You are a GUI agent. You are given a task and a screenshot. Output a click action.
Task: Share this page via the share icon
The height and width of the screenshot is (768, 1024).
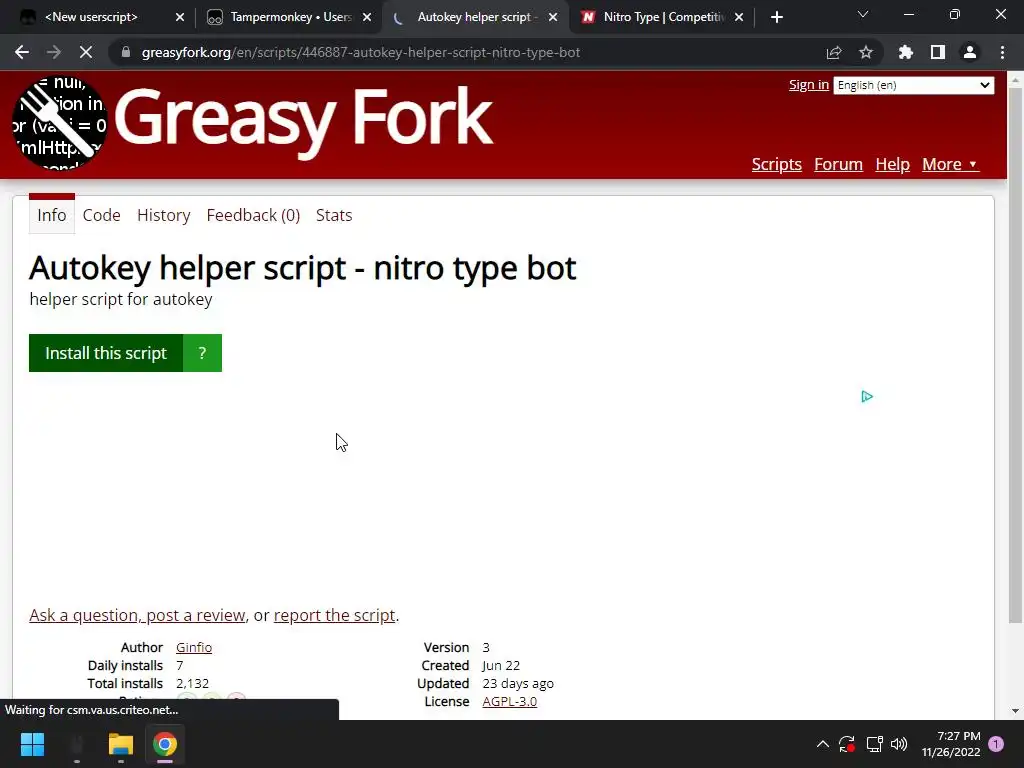pyautogui.click(x=834, y=52)
